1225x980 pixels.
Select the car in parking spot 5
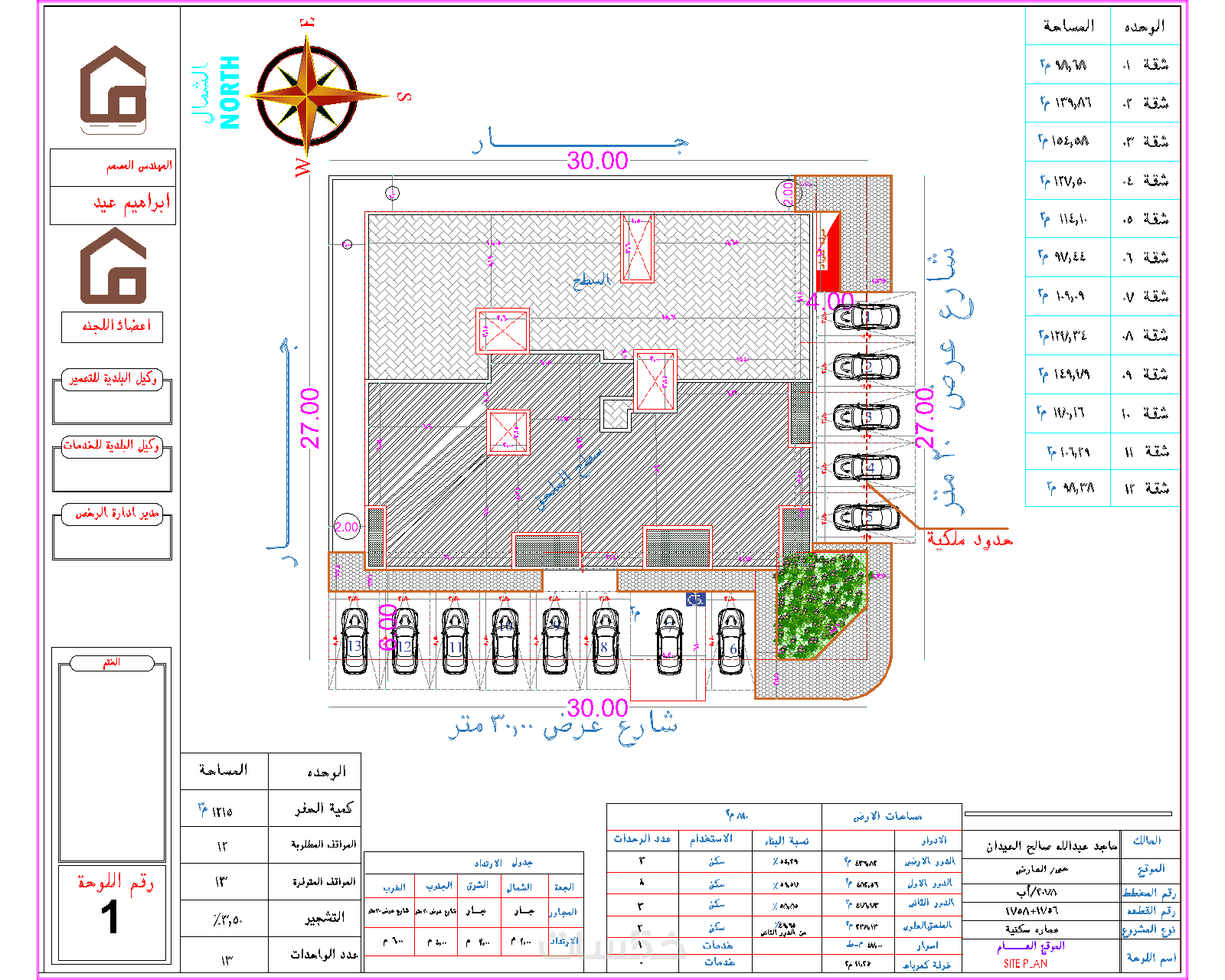pyautogui.click(x=866, y=518)
